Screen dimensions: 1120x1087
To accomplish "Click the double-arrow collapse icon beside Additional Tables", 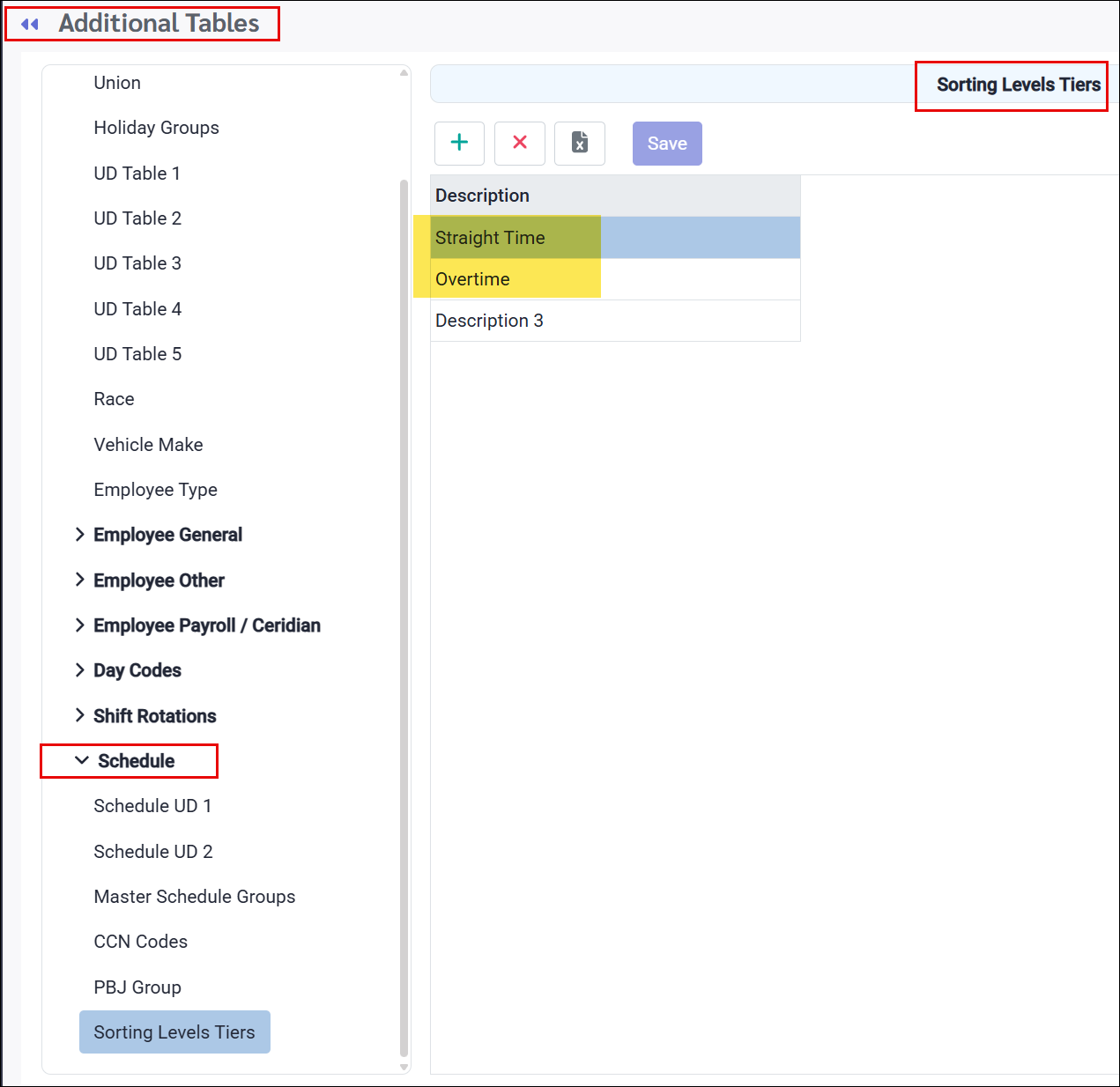I will point(30,24).
